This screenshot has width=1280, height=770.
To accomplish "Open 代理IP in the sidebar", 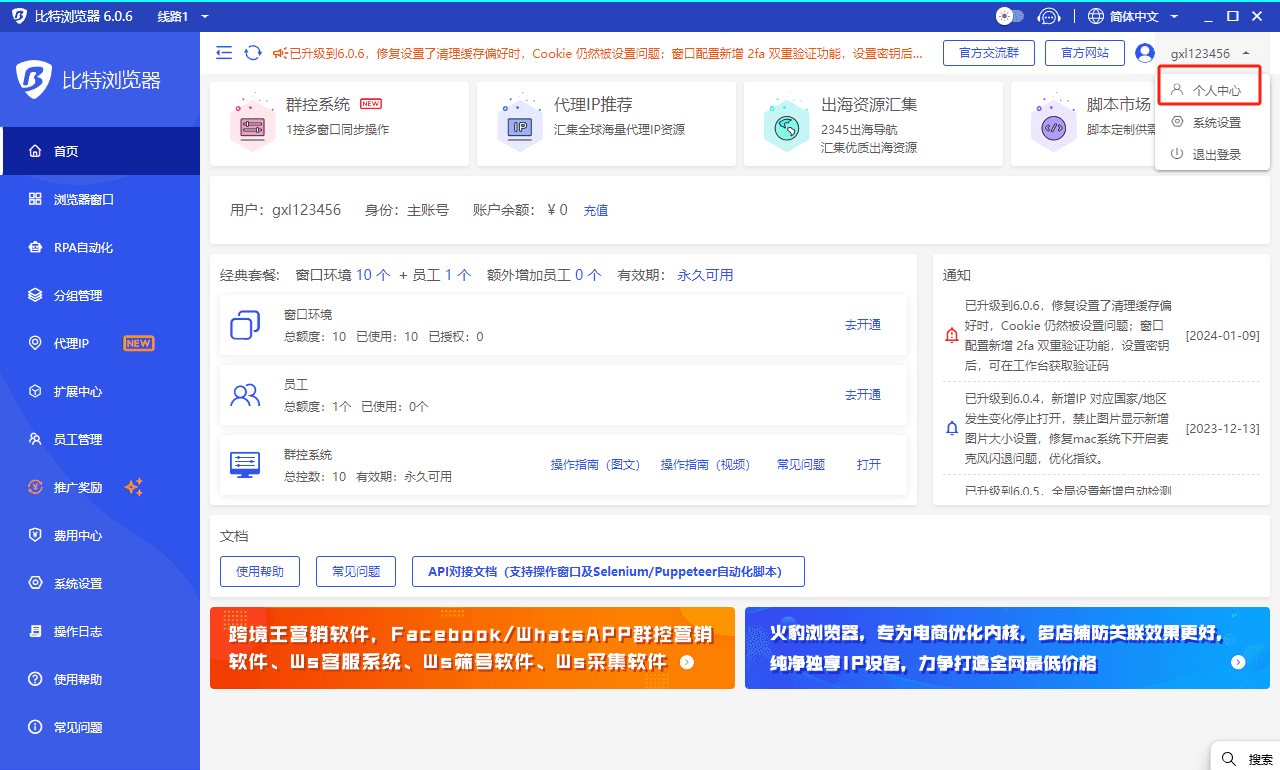I will (x=100, y=343).
